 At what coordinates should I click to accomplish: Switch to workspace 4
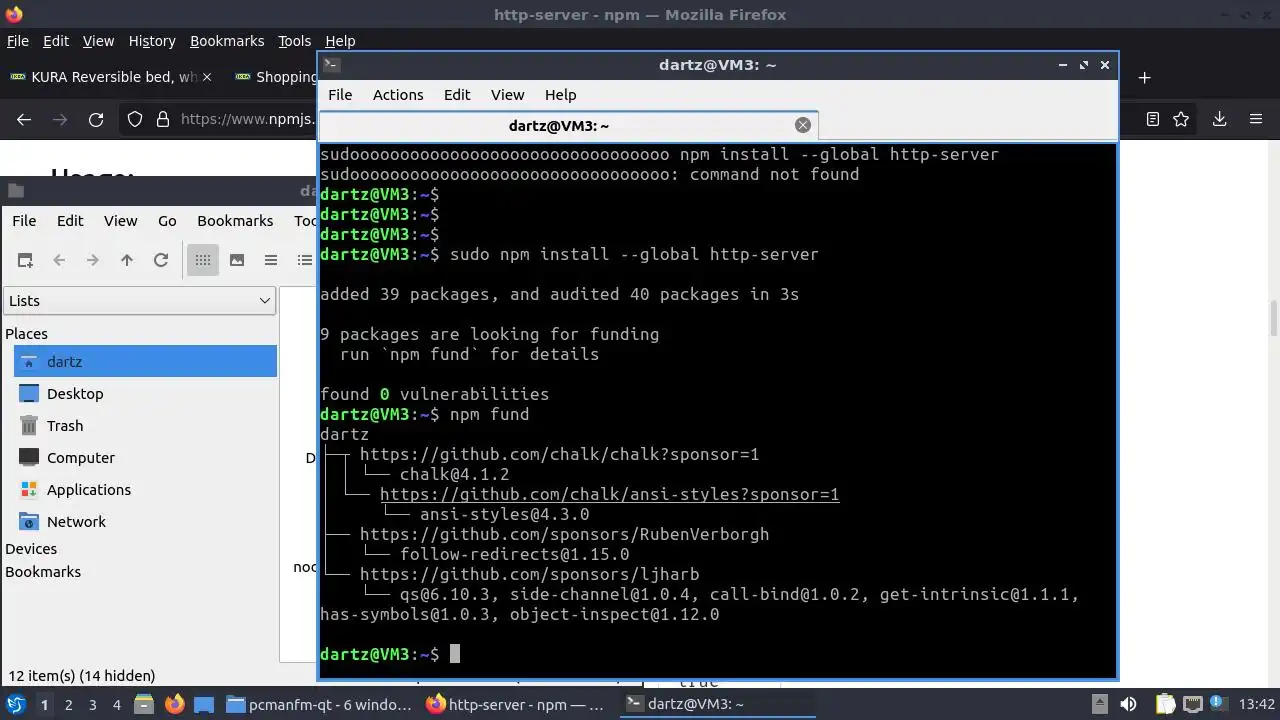116,704
